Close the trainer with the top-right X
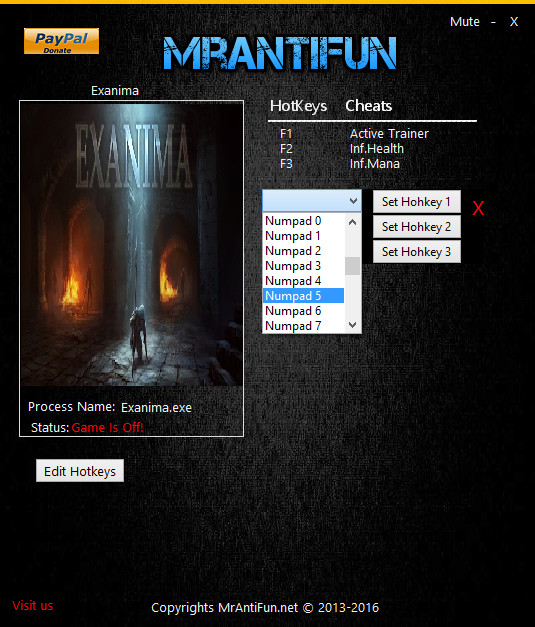This screenshot has width=535, height=627. [x=514, y=22]
